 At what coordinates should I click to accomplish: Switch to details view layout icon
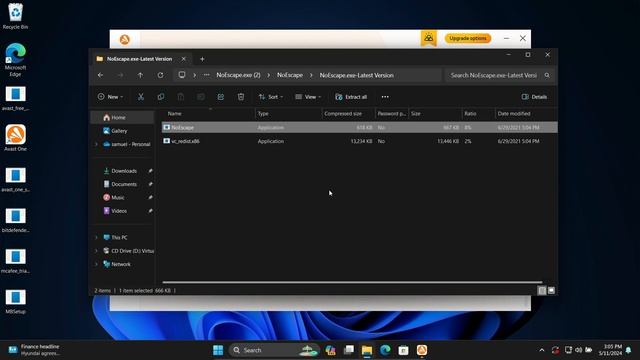[x=542, y=291]
